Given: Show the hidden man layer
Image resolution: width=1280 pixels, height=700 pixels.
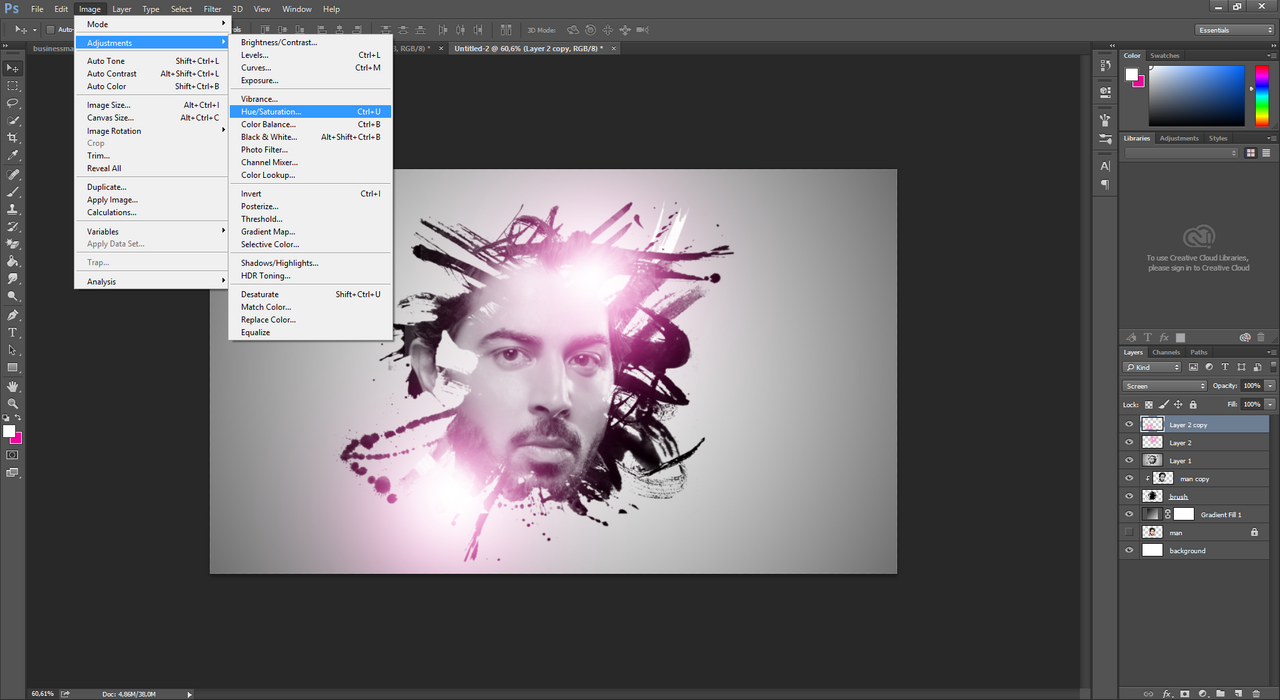Looking at the screenshot, I should tap(1129, 533).
